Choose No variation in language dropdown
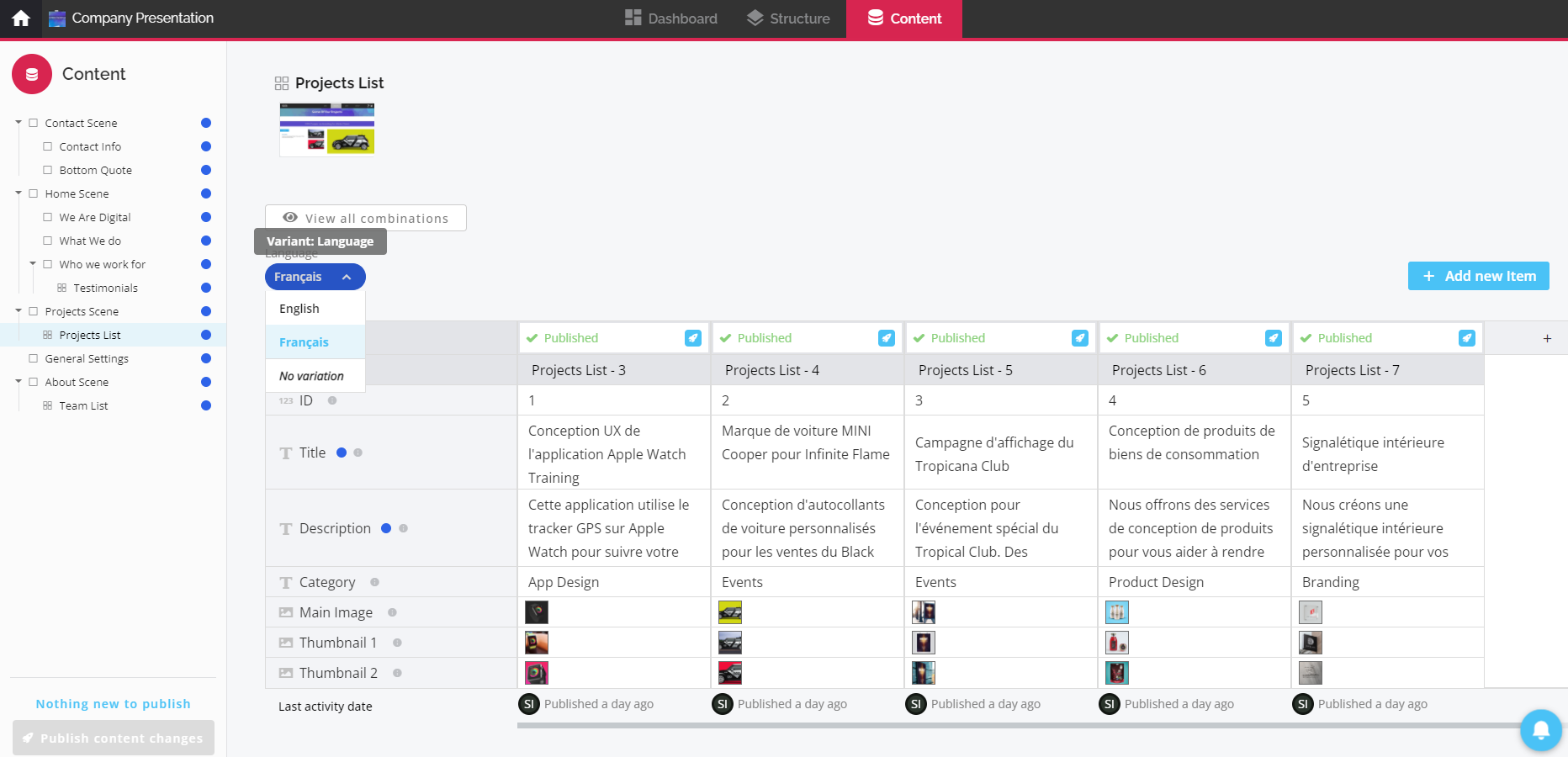 click(x=315, y=376)
